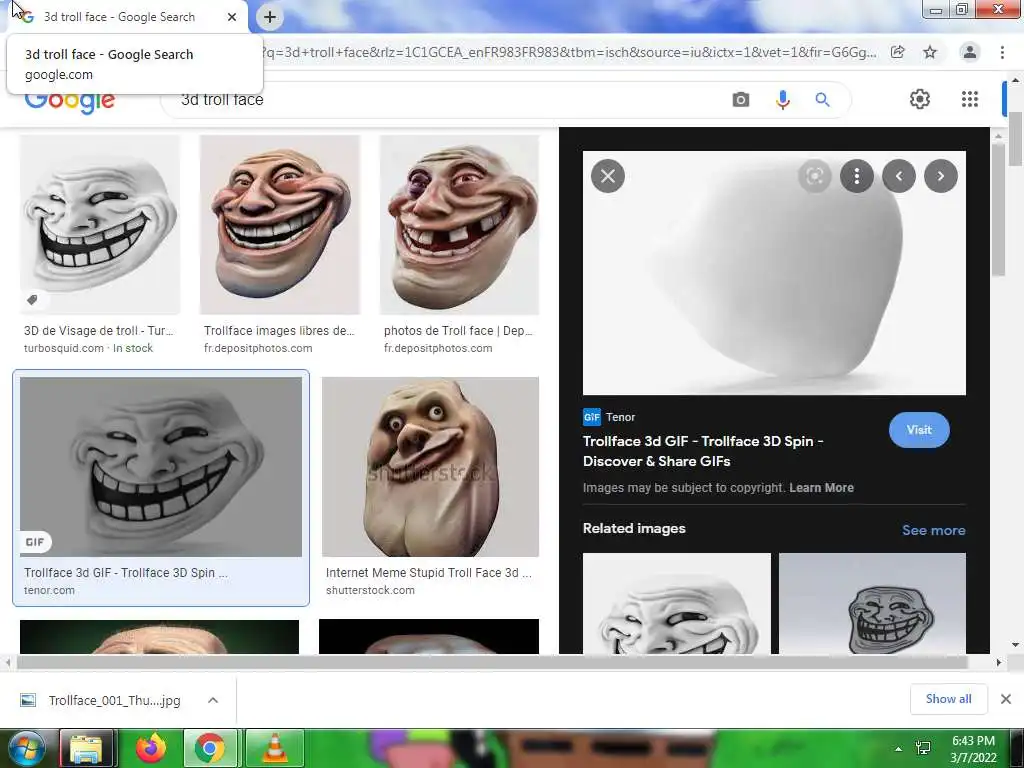
Task: Open the grey troll face related image
Action: tap(872, 603)
